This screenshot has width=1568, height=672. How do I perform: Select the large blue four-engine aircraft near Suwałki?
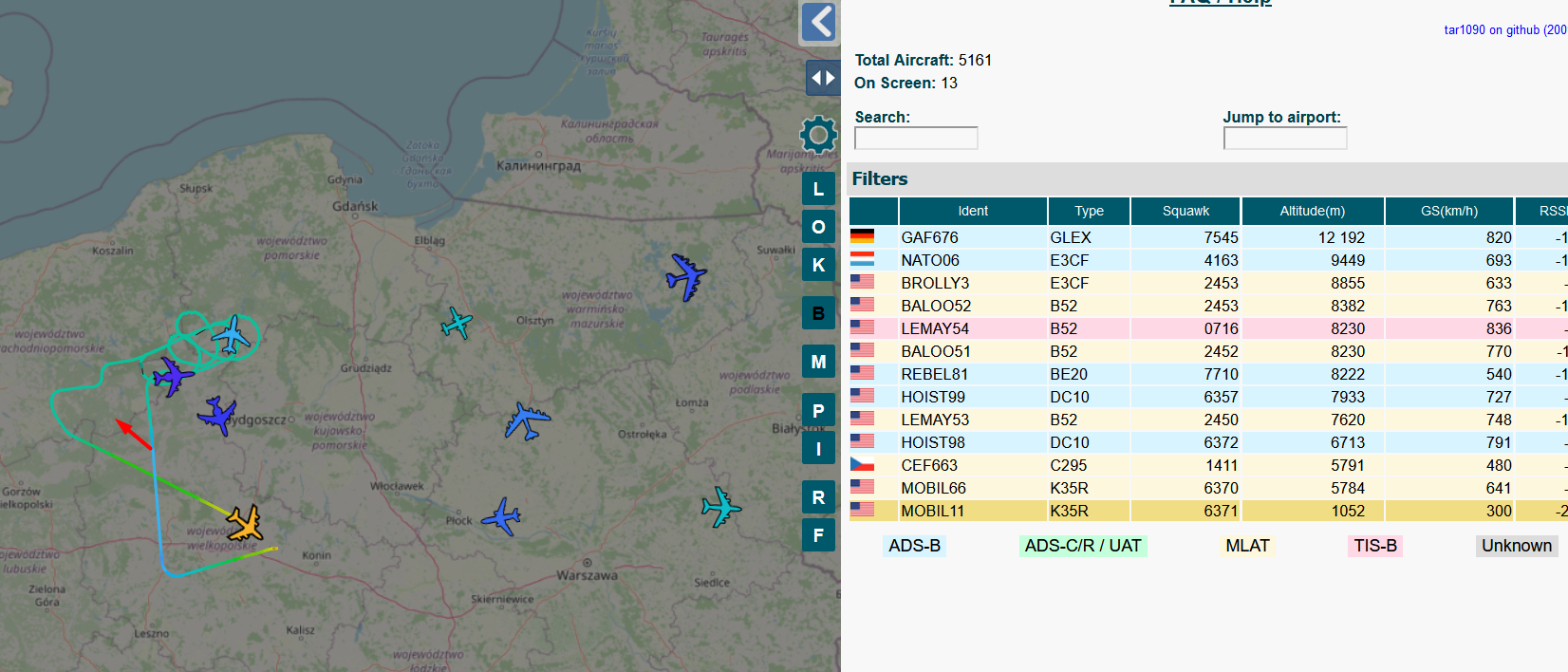coord(686,277)
